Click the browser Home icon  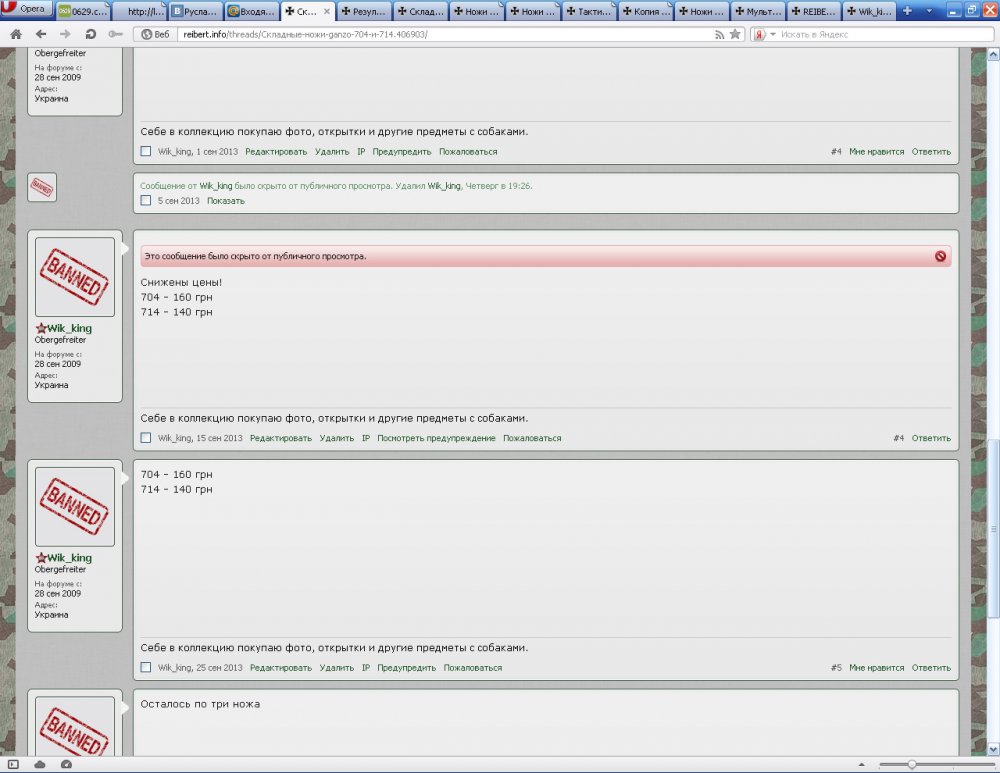click(x=15, y=34)
